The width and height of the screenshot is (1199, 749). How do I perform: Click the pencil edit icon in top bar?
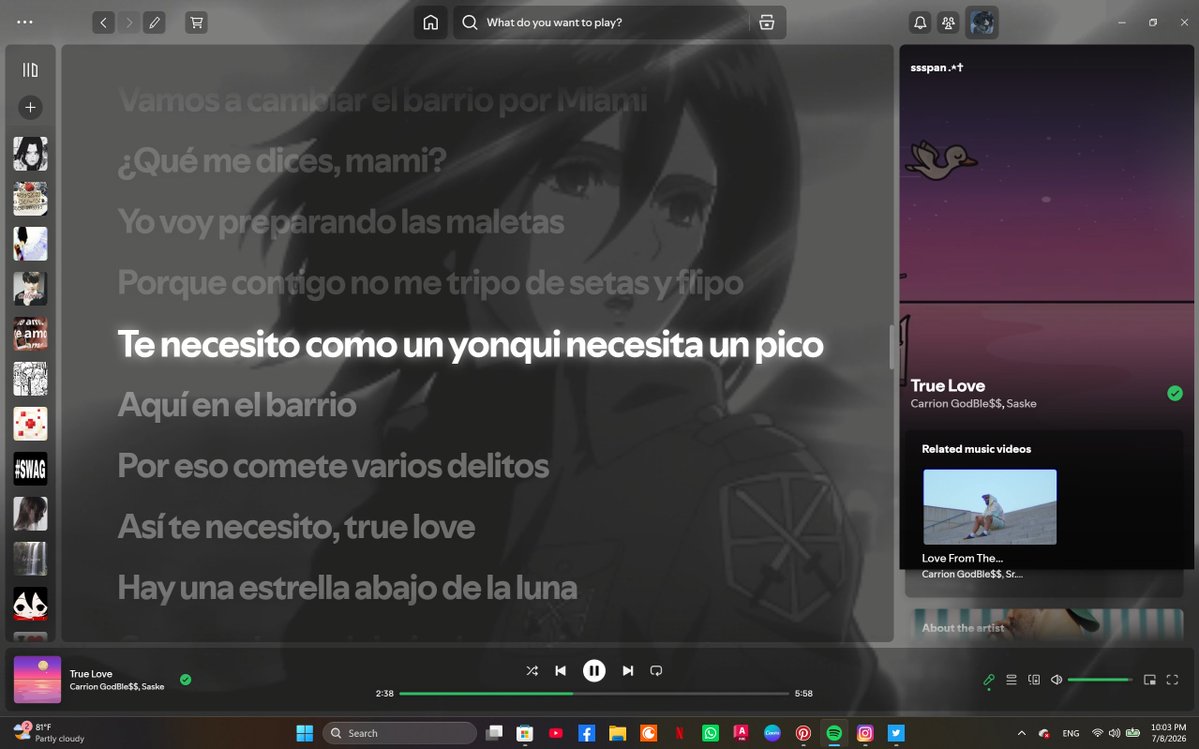point(154,22)
